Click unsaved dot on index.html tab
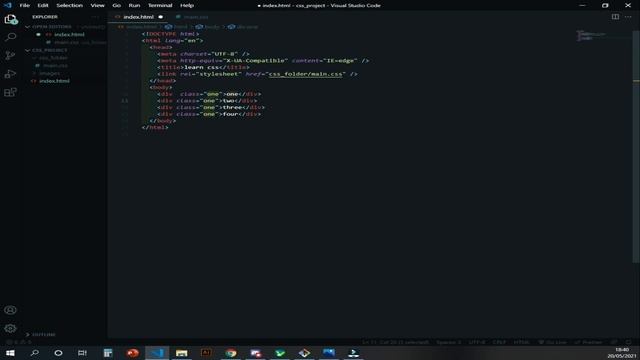This screenshot has width=640, height=360. (x=160, y=17)
